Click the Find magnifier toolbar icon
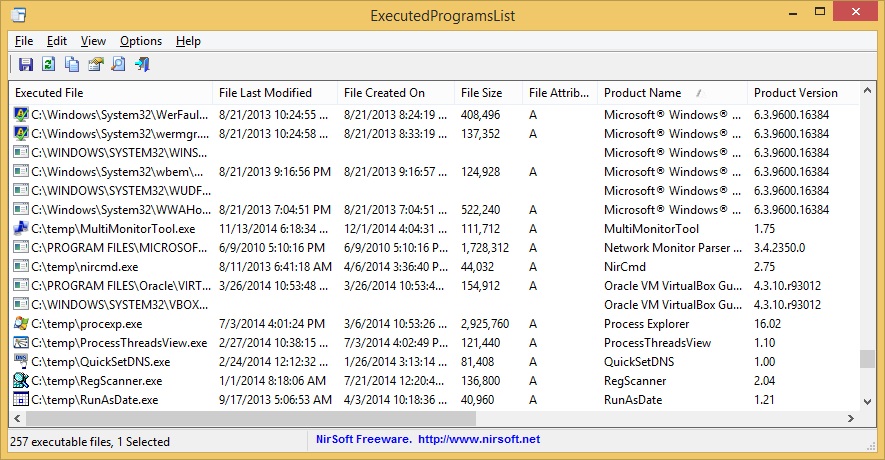The height and width of the screenshot is (460, 885). click(118, 65)
